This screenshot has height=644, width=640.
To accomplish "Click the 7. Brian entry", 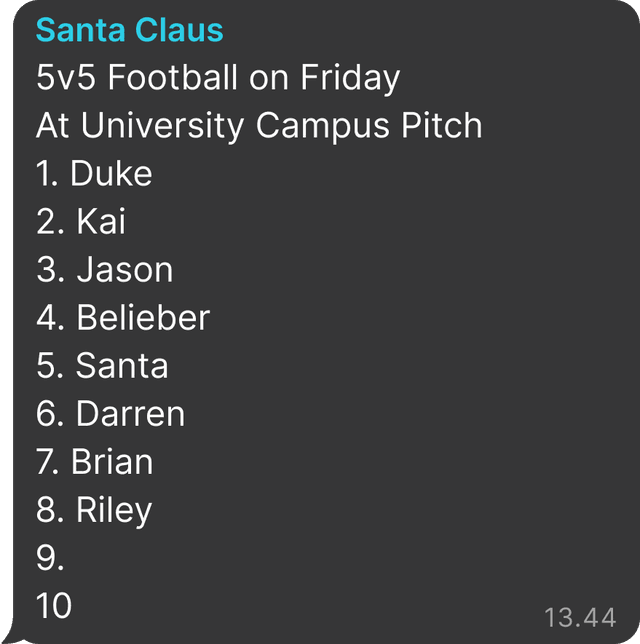I will [94, 462].
